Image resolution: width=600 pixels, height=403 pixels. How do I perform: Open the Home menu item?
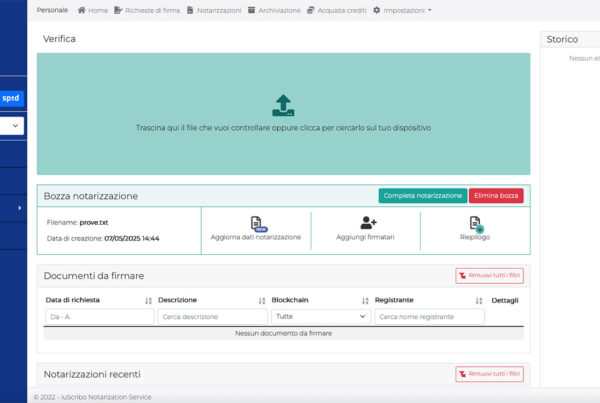pos(93,10)
